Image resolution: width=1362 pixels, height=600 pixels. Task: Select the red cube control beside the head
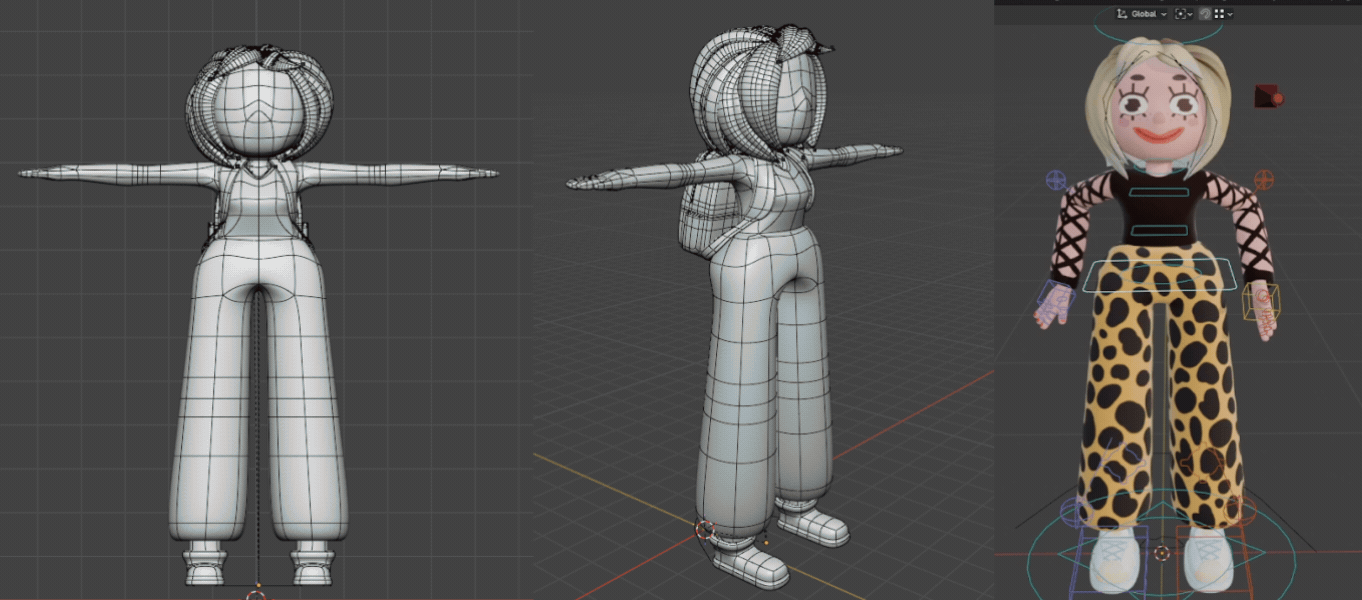point(1269,96)
